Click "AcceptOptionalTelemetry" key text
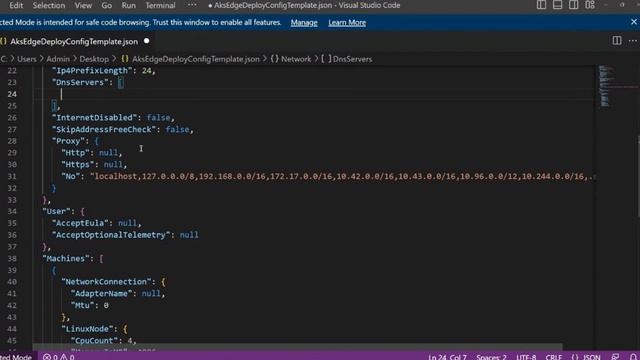Viewport: 640px width, 360px height. click(111, 235)
